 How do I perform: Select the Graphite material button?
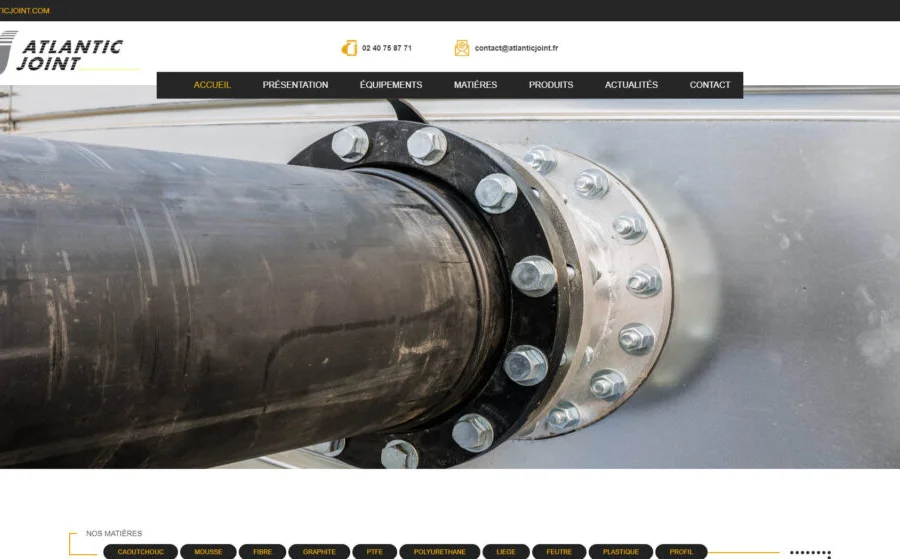(x=319, y=552)
